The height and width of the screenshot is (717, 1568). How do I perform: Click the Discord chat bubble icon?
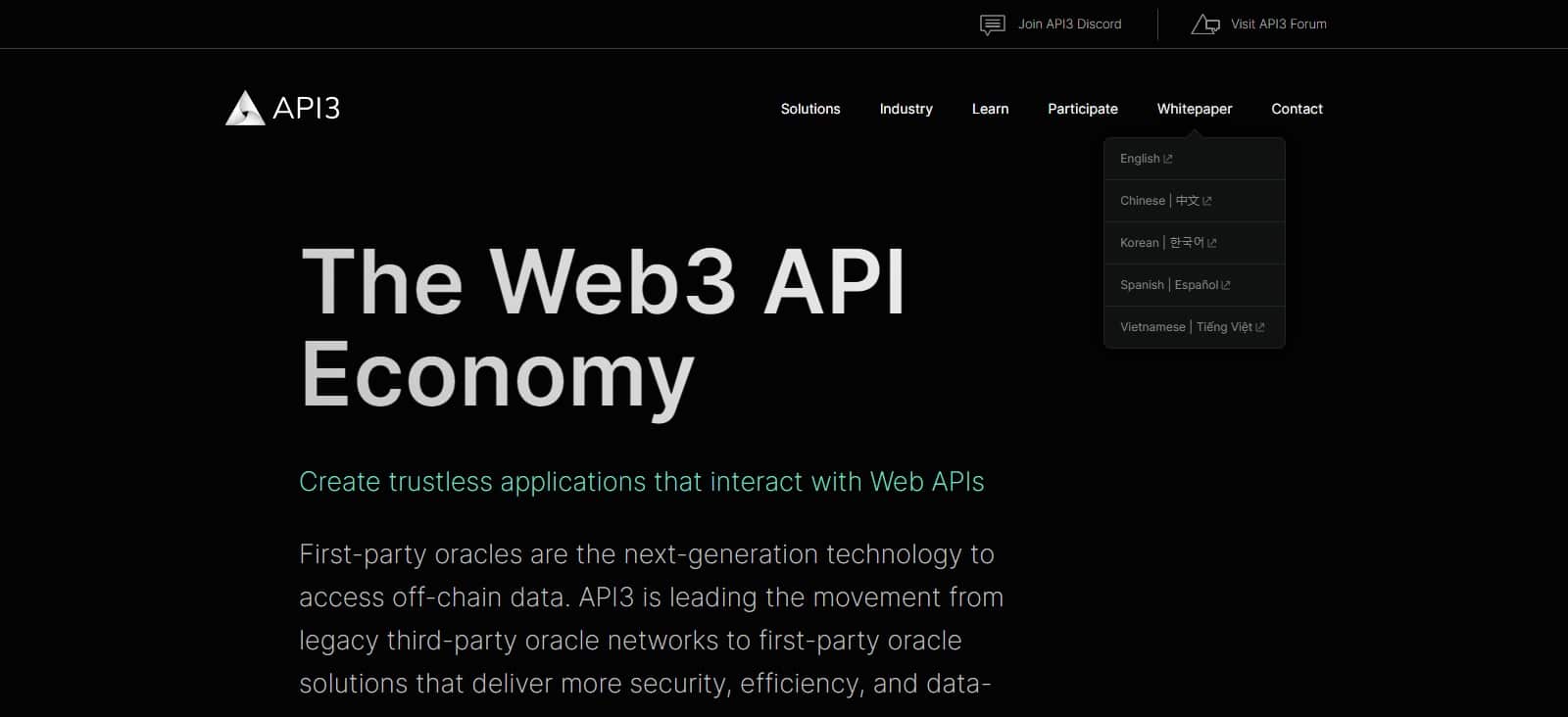point(993,24)
